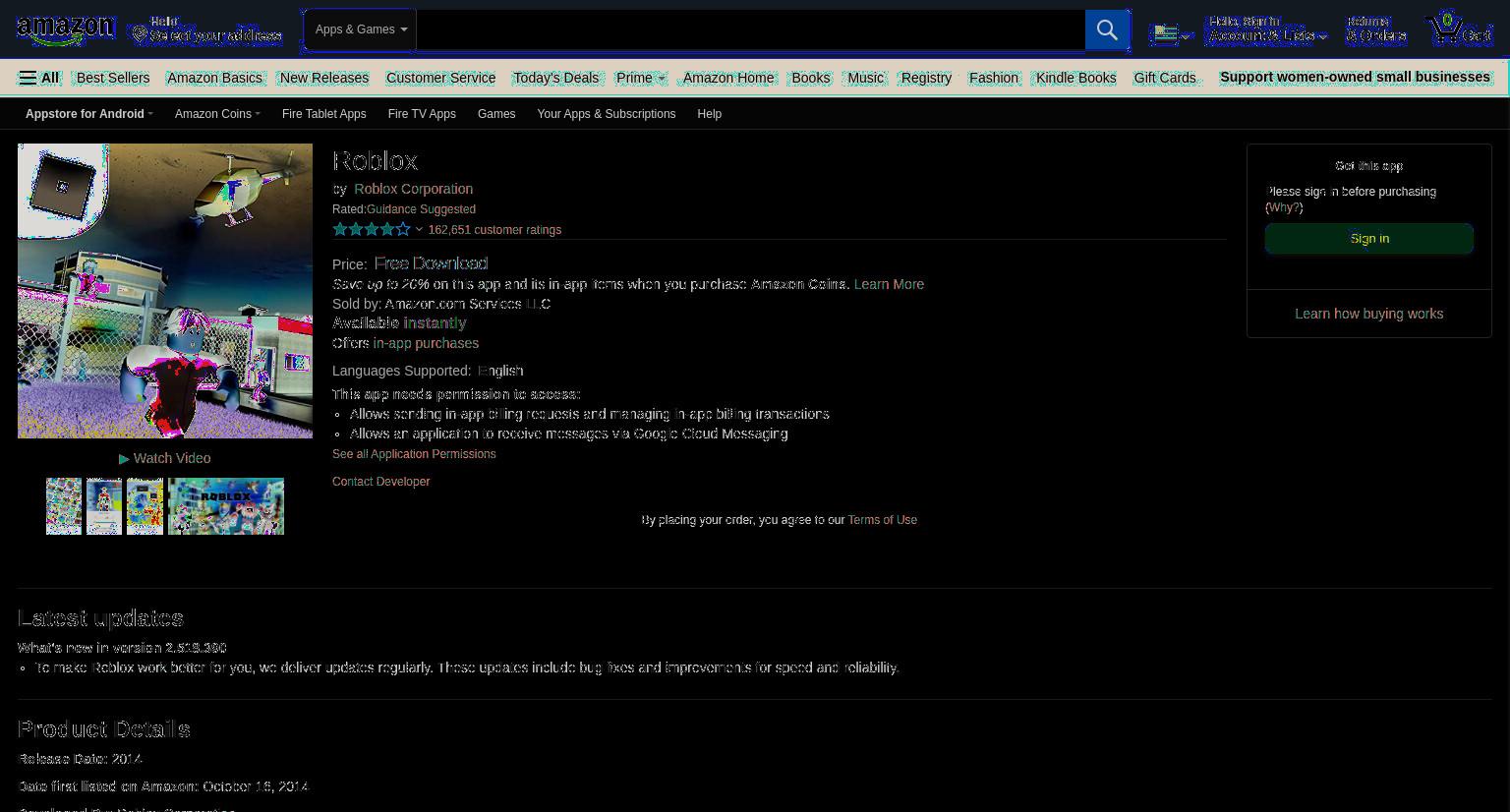Open Today's Deals

tap(555, 78)
